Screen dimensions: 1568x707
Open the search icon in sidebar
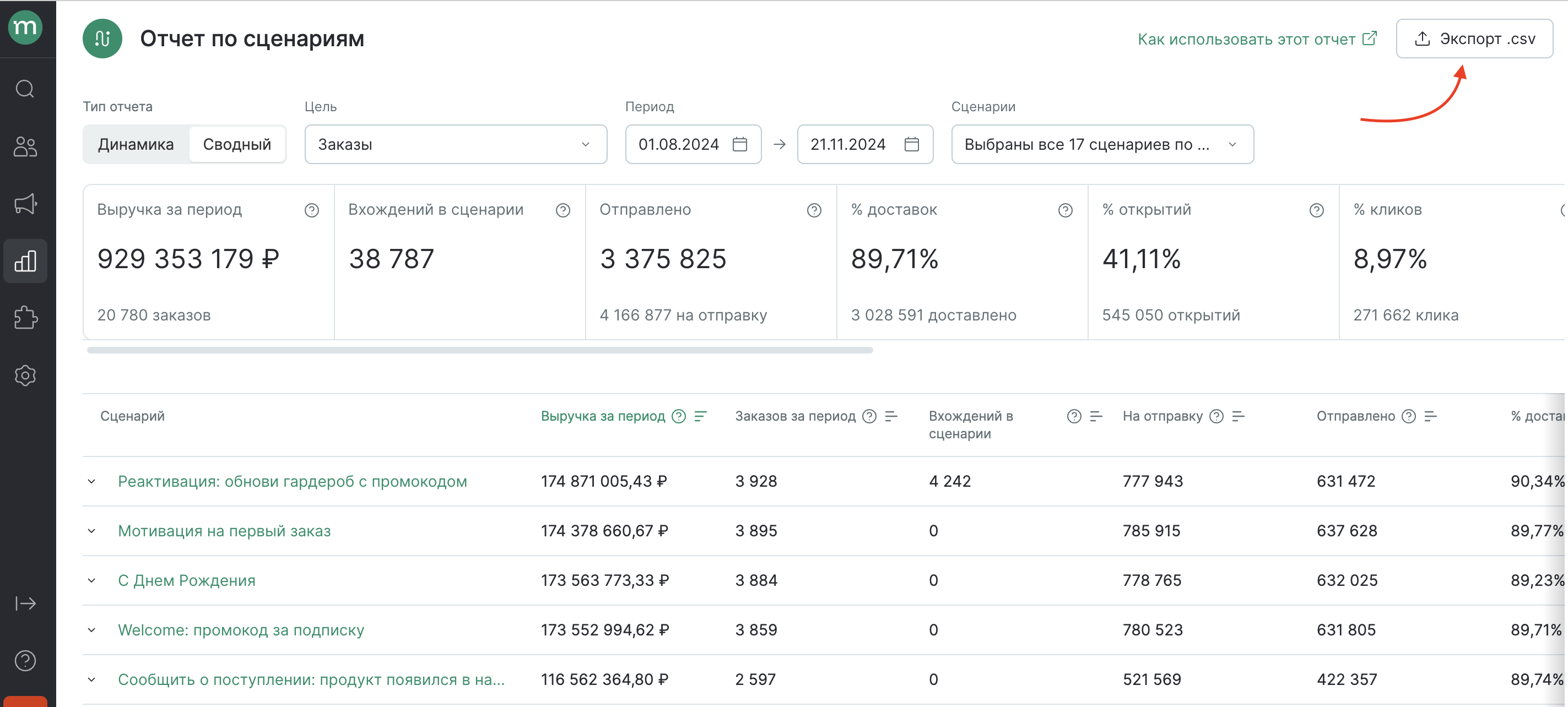click(25, 89)
